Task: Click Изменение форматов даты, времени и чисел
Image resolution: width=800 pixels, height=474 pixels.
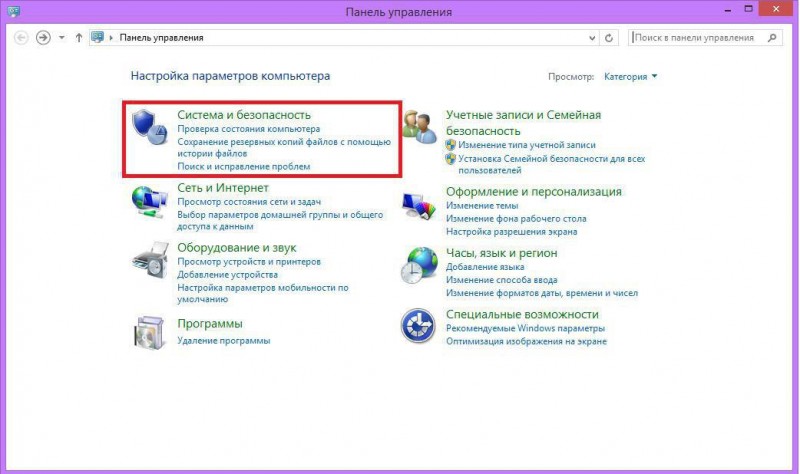Action: point(542,293)
